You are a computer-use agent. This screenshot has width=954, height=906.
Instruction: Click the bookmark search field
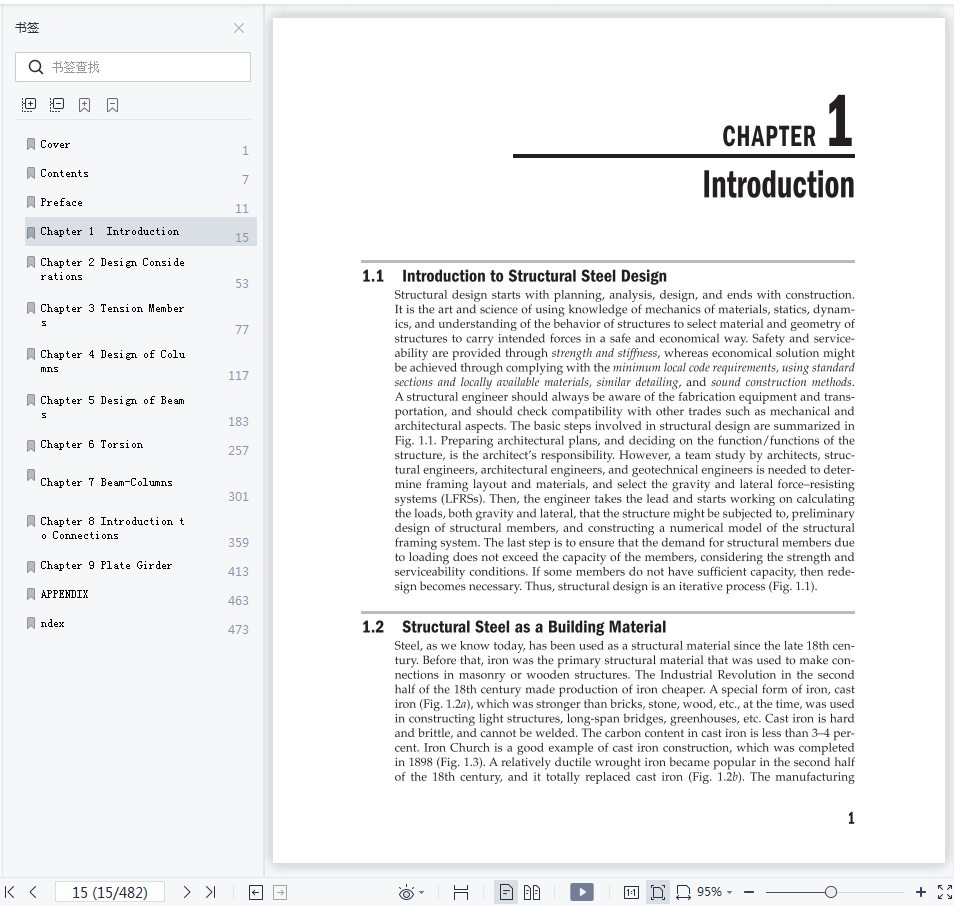coord(133,67)
